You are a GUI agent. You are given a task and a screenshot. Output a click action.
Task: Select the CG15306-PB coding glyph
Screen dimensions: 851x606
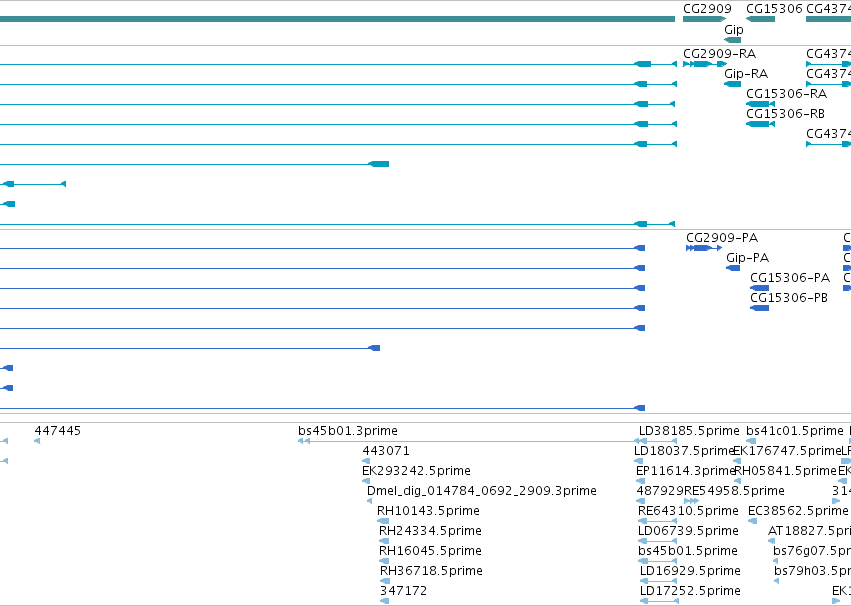759,308
